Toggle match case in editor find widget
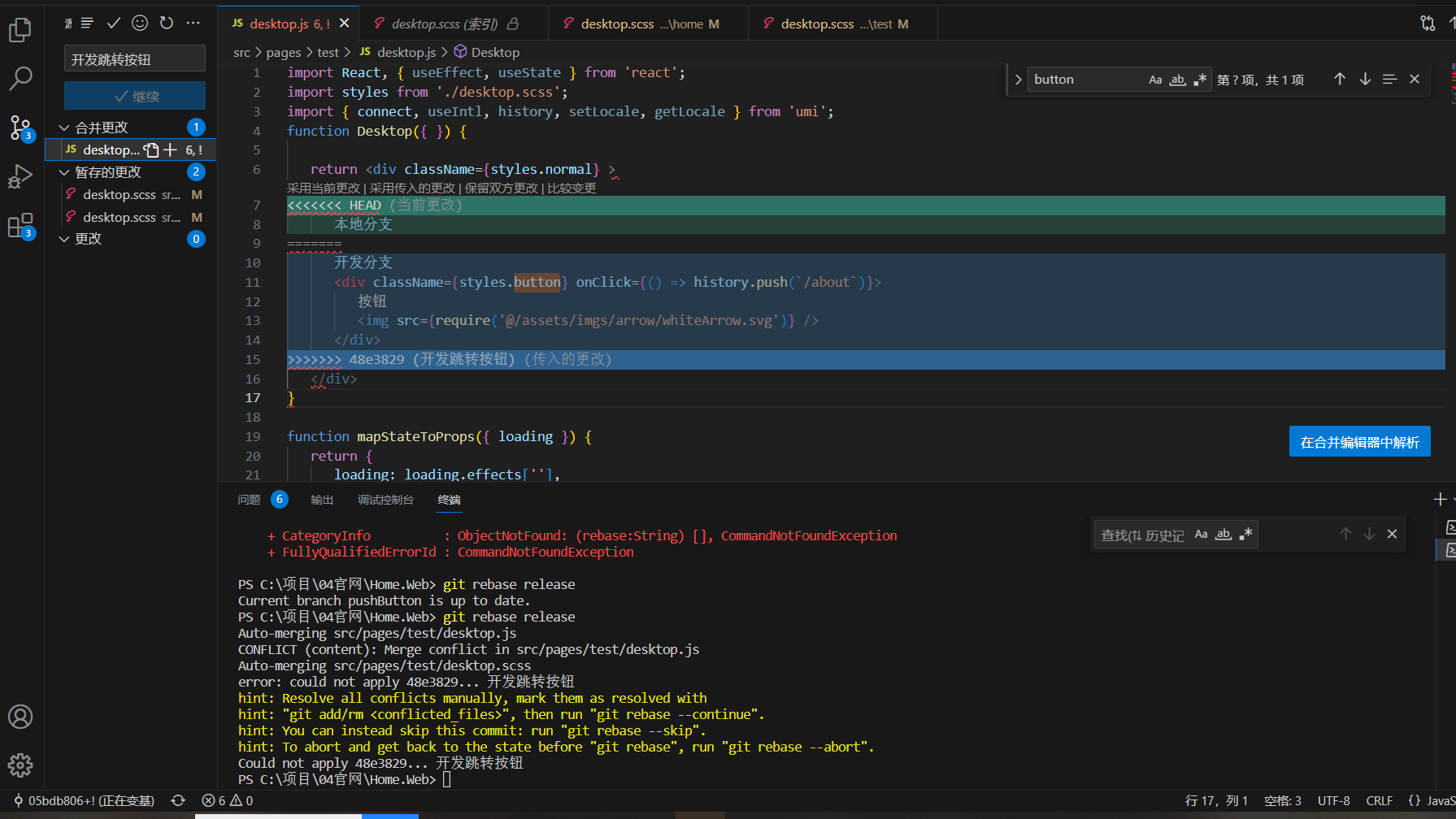The width and height of the screenshot is (1456, 819). point(1155,79)
